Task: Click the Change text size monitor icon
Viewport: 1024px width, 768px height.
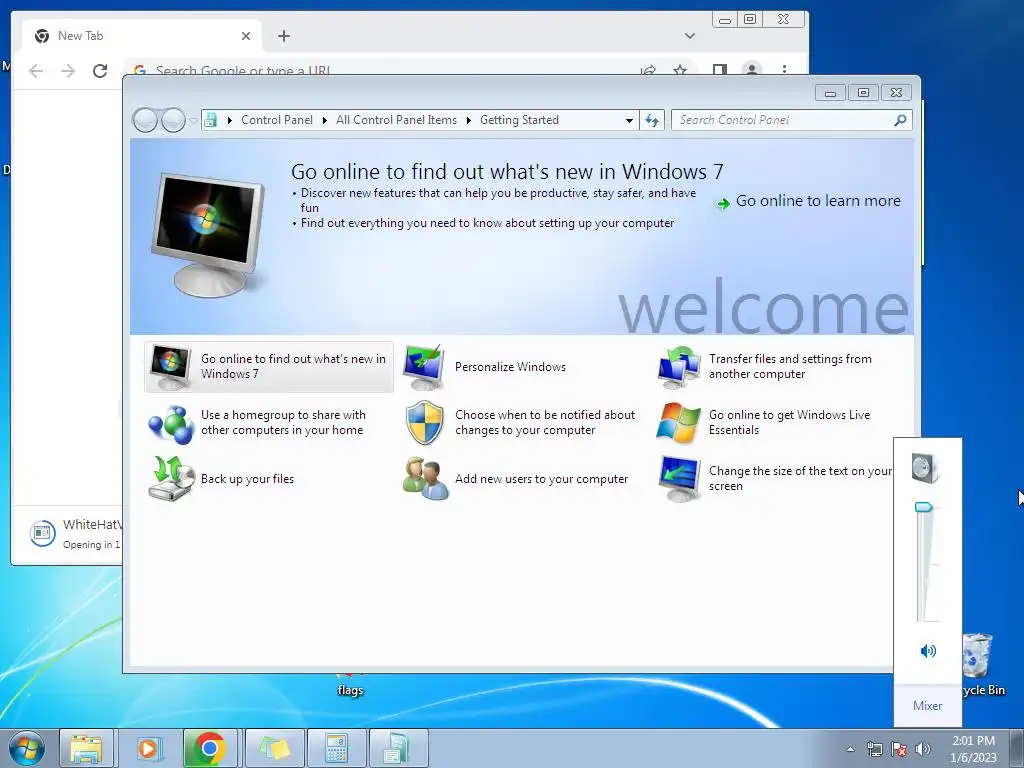Action: [679, 479]
